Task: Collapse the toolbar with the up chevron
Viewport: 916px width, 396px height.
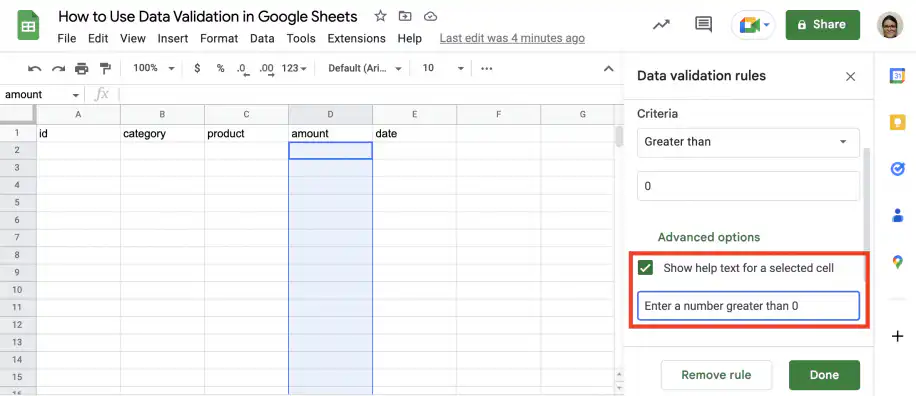Action: [608, 68]
